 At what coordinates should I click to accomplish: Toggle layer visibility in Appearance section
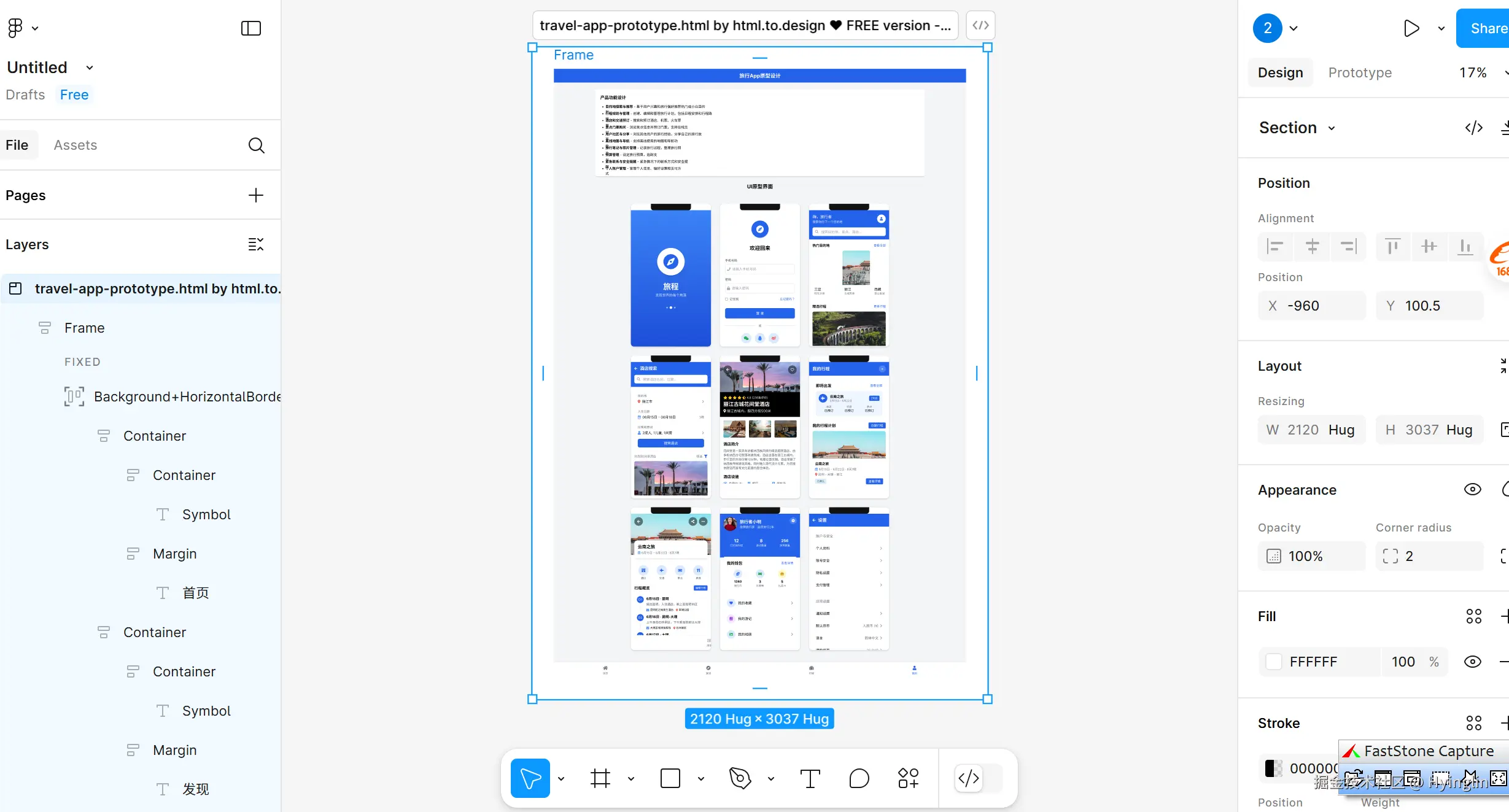[1472, 489]
